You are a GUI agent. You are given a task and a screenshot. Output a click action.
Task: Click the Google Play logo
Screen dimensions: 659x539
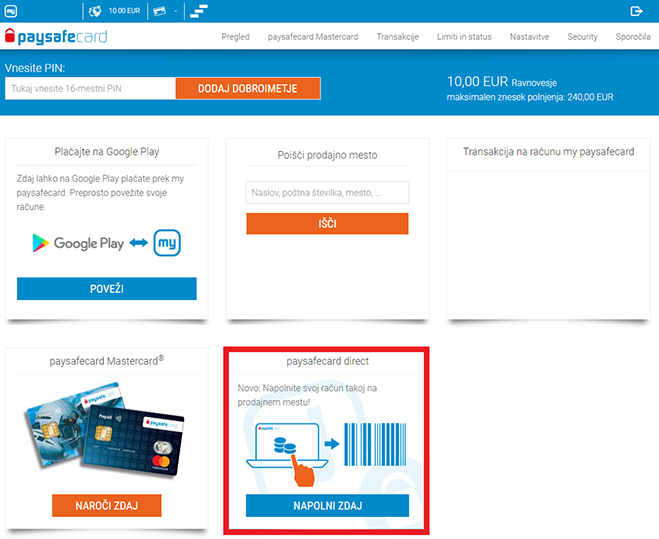[x=78, y=243]
